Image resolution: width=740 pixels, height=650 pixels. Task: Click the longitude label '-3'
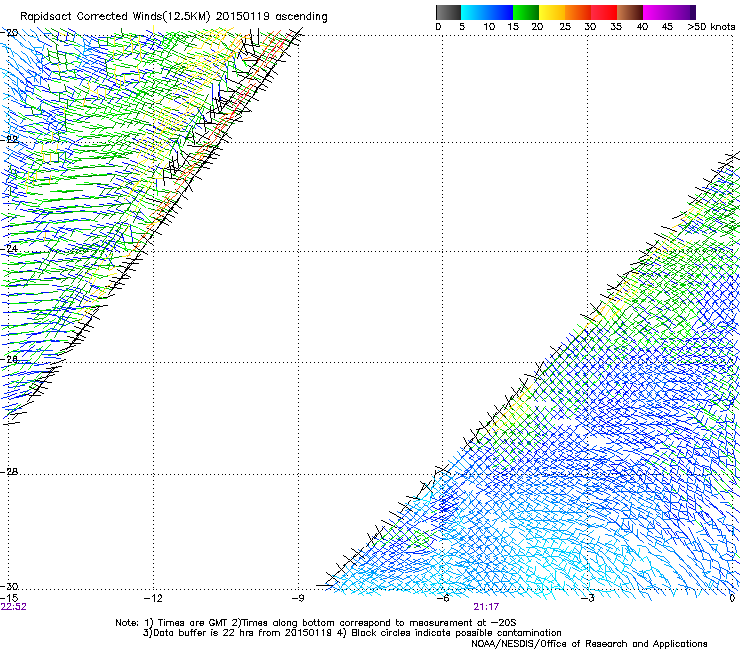(x=588, y=598)
